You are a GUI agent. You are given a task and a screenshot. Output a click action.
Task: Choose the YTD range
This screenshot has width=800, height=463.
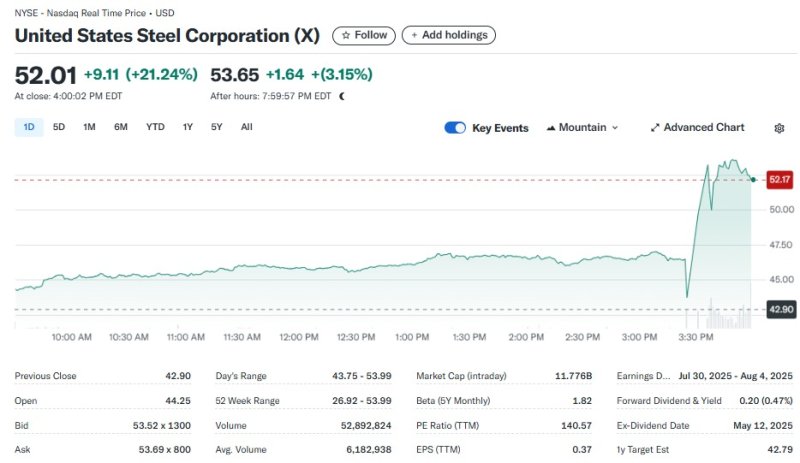click(x=155, y=127)
